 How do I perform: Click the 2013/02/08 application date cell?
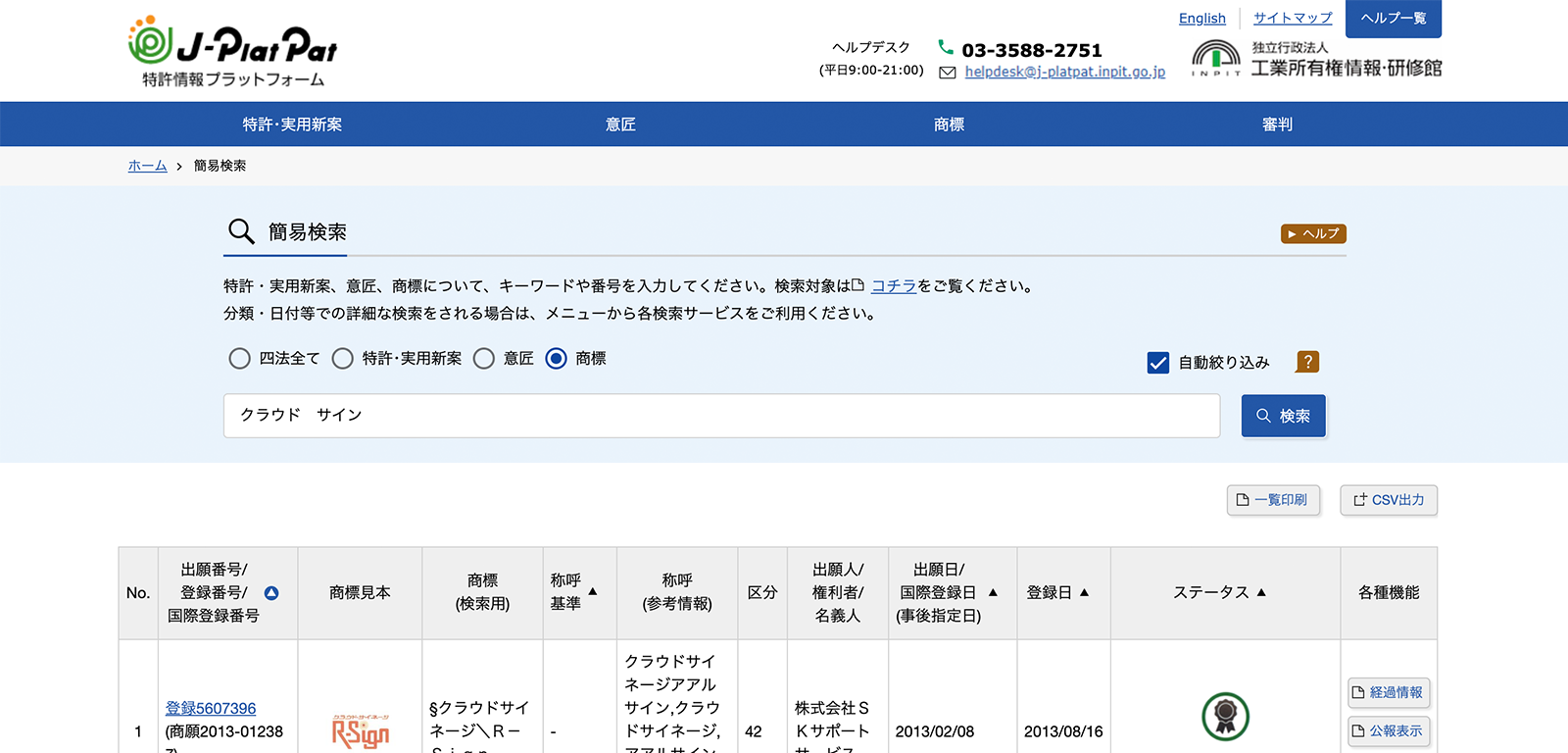[935, 731]
